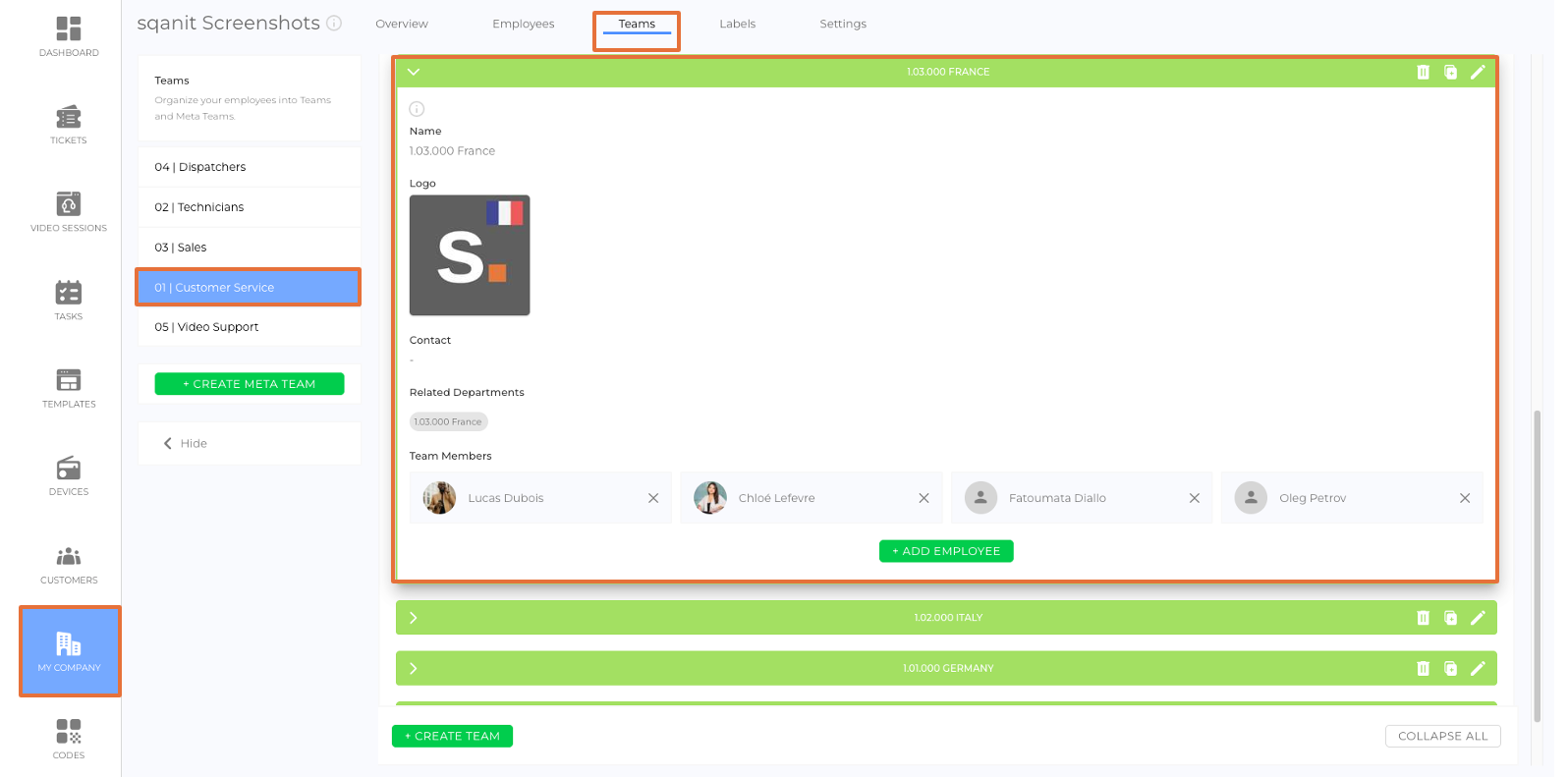Remove Lucas Dubois from the team

(653, 498)
